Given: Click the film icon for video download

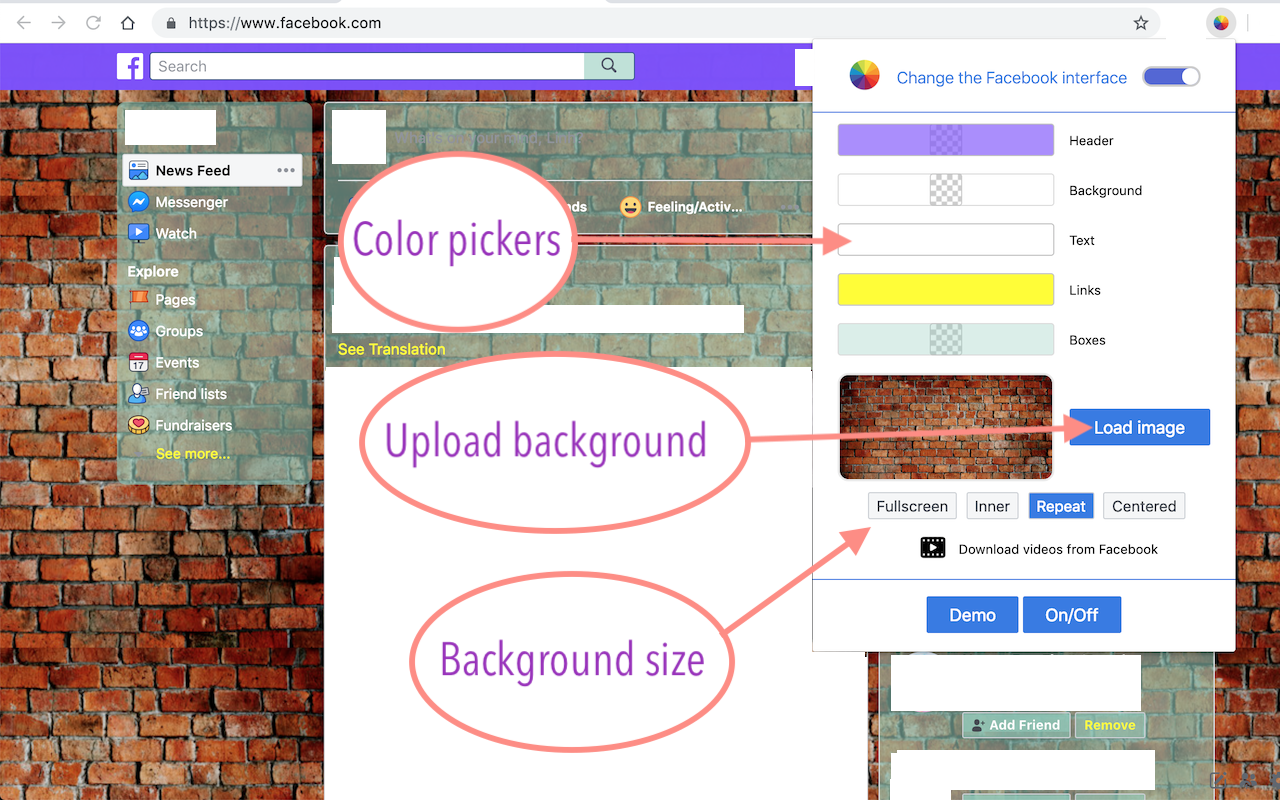Looking at the screenshot, I should (x=933, y=548).
